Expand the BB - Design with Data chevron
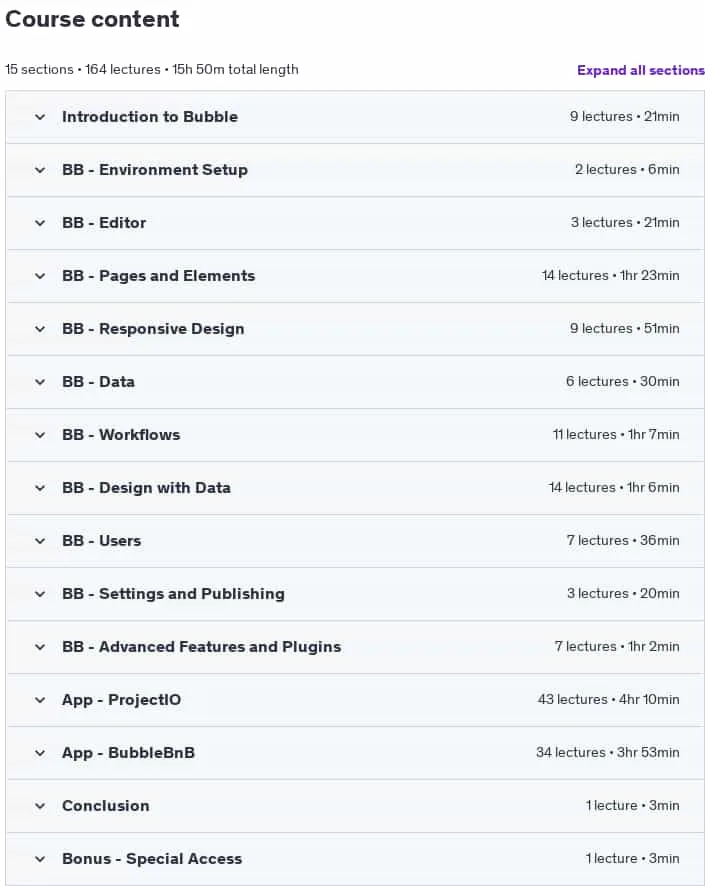 click(40, 488)
